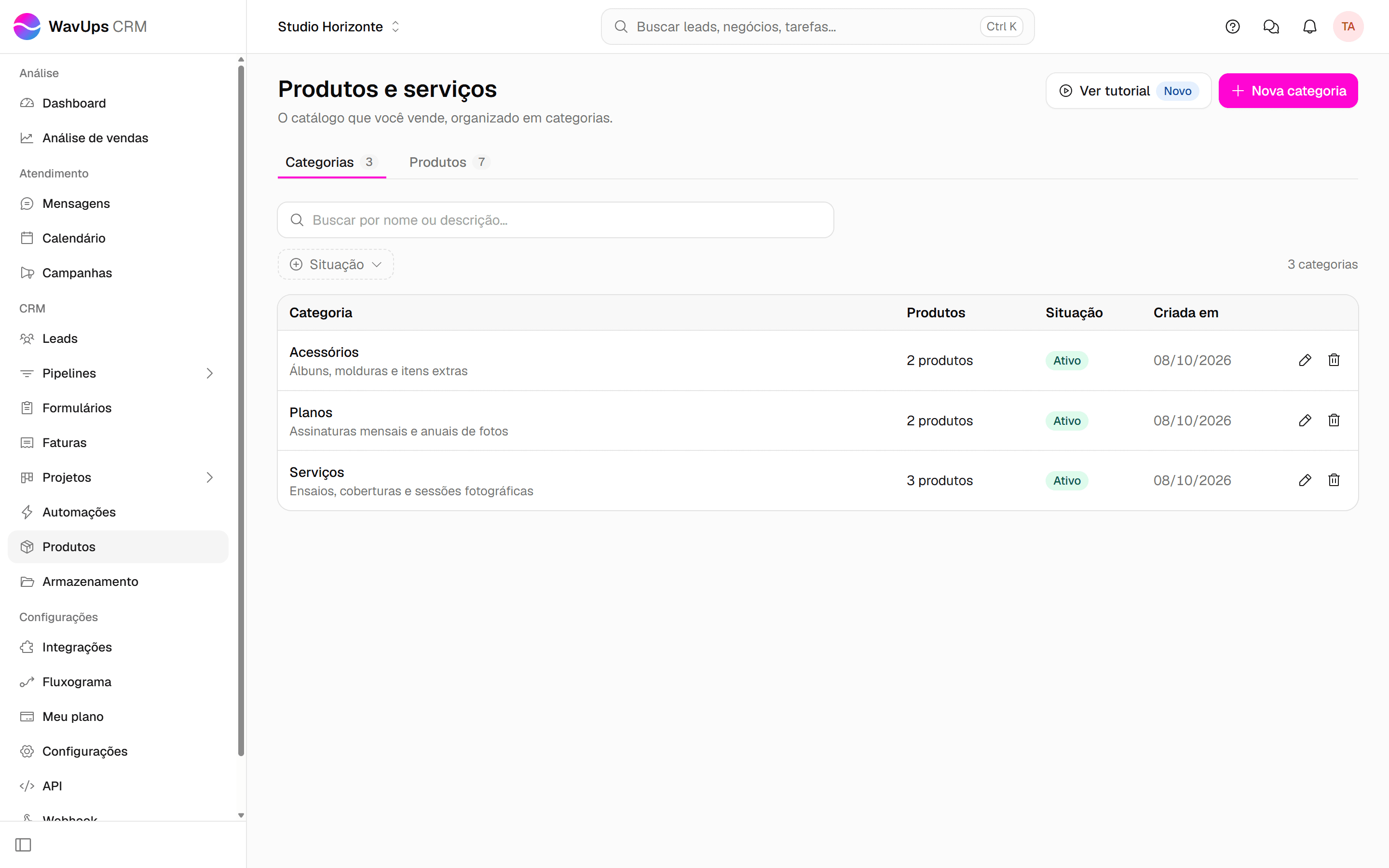Edit the Acessórios category with pencil icon

(x=1305, y=360)
